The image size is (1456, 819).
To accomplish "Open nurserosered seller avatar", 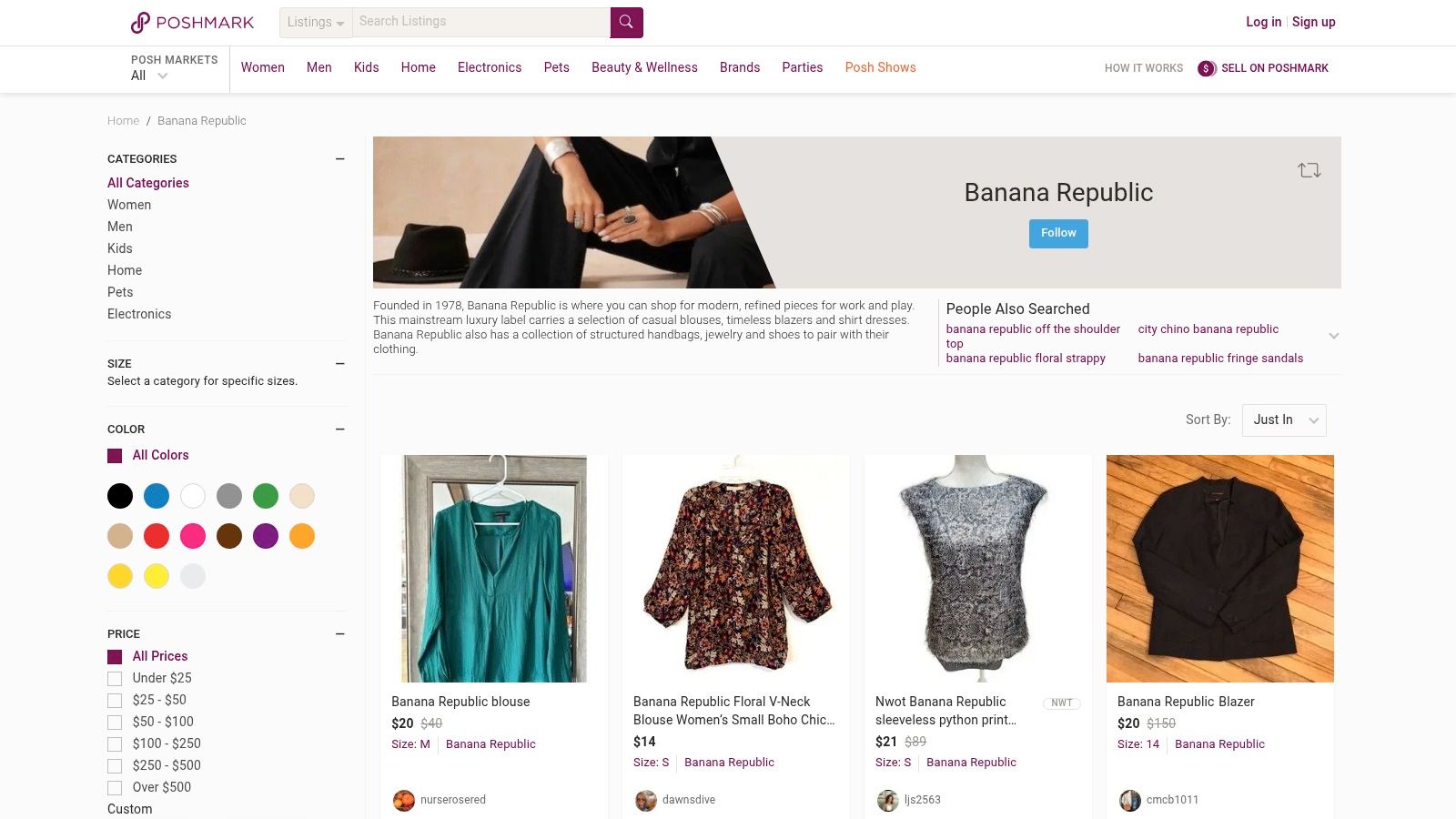I will 404,800.
